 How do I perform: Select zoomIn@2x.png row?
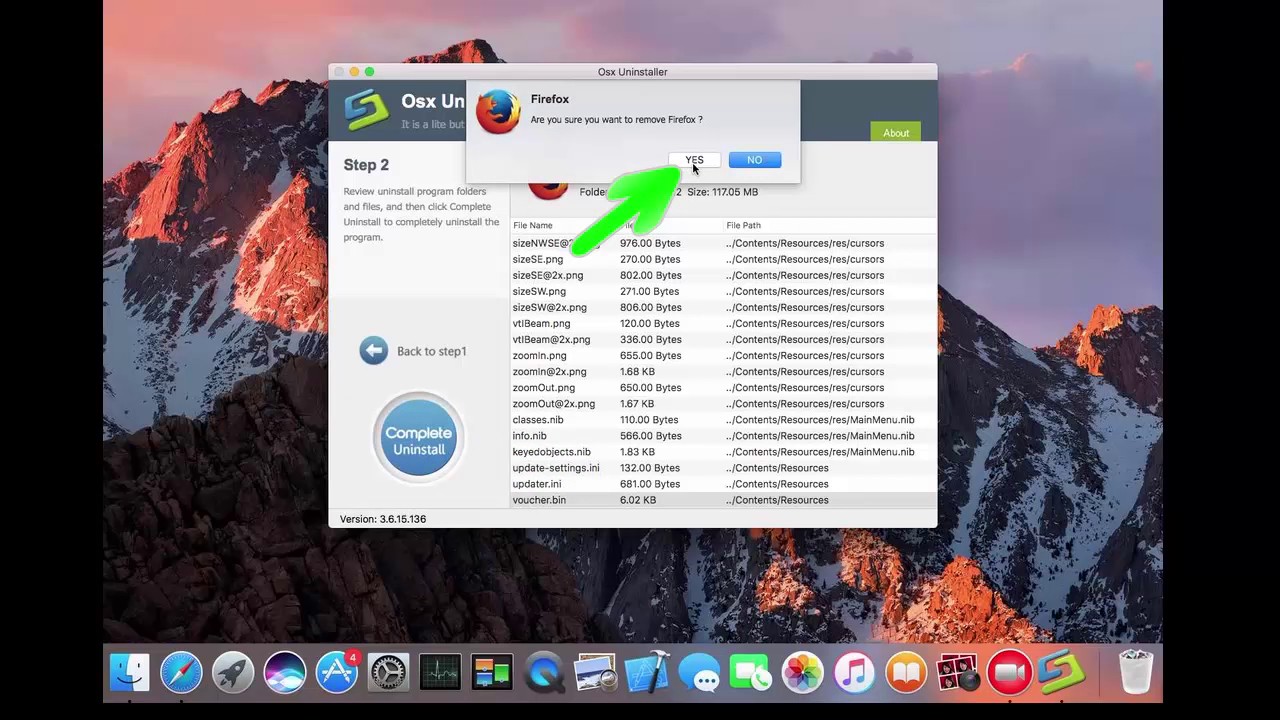click(724, 371)
